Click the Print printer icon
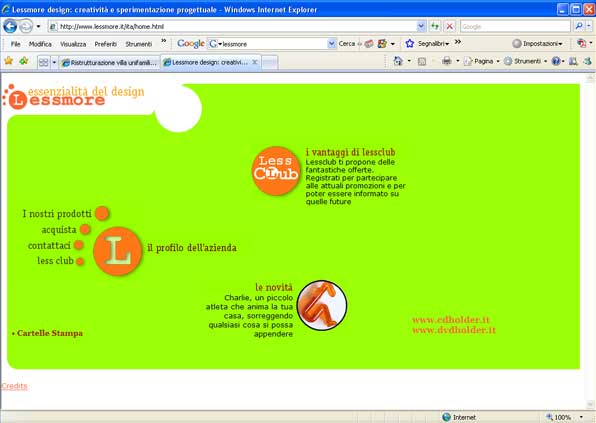The width and height of the screenshot is (596, 423). (x=447, y=61)
